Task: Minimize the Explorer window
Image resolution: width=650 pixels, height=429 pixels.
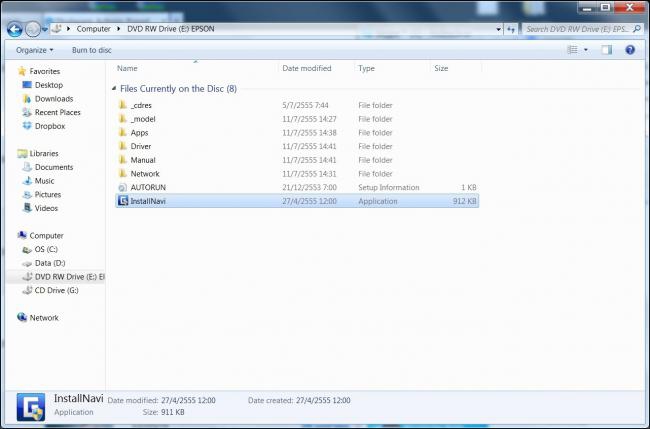Action: pos(587,7)
